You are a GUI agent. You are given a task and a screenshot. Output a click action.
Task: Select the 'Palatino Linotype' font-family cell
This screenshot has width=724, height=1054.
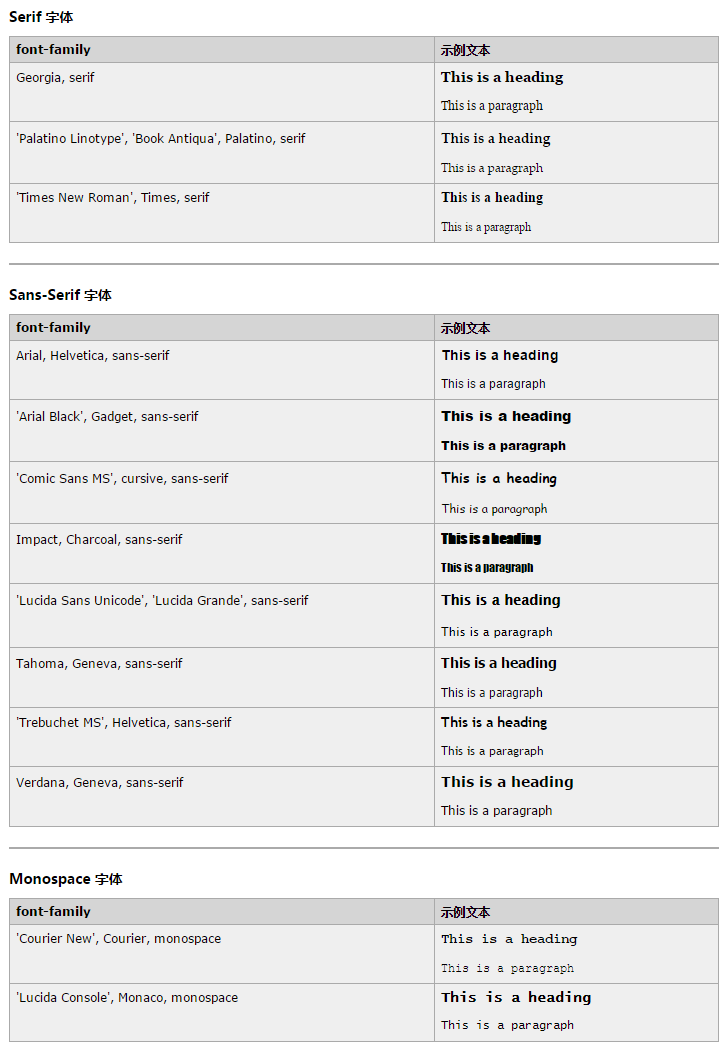coord(160,138)
